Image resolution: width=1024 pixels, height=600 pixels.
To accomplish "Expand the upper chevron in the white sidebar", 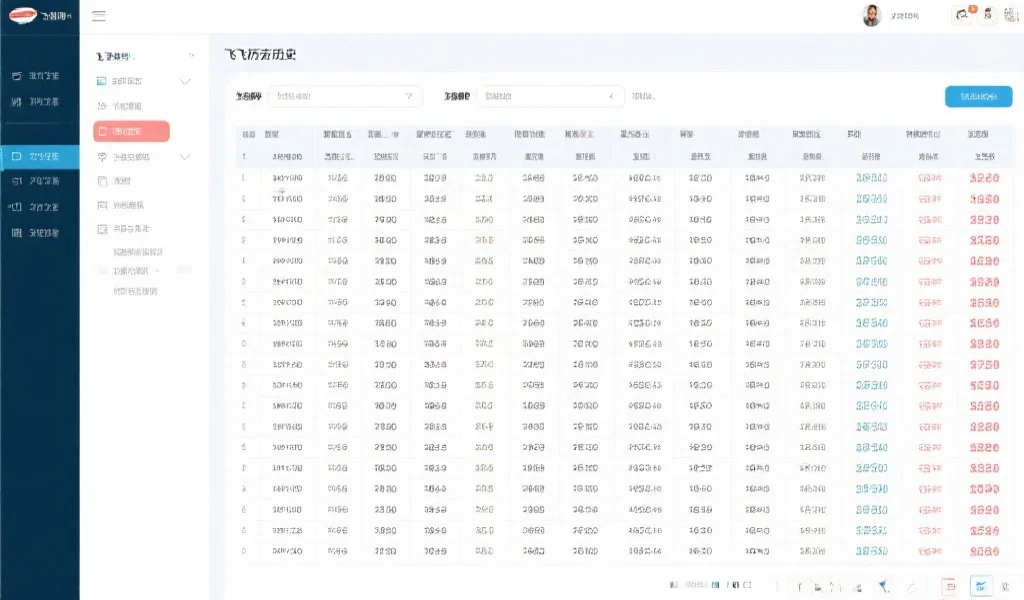I will [185, 81].
